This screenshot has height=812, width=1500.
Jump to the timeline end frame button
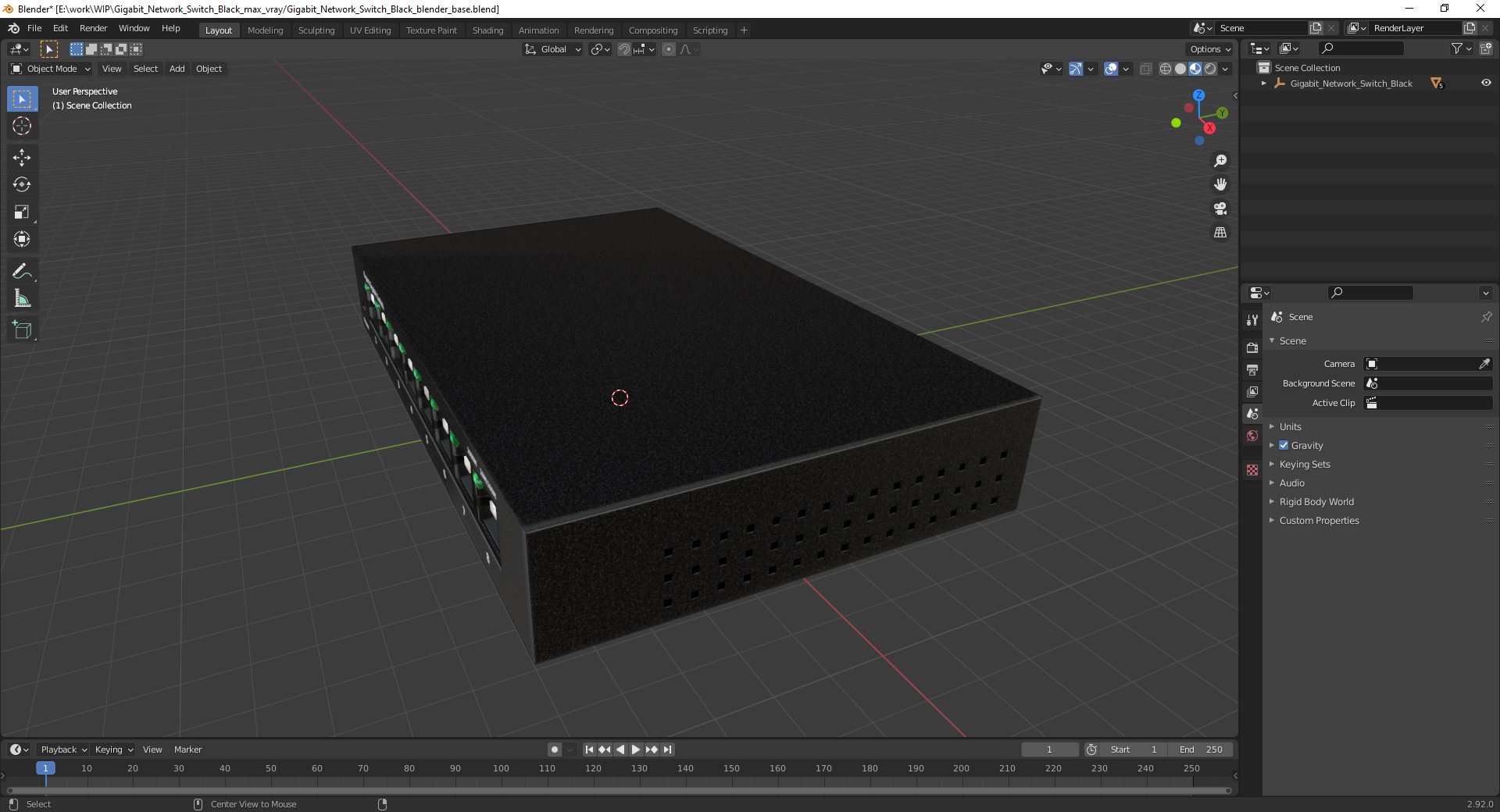667,750
